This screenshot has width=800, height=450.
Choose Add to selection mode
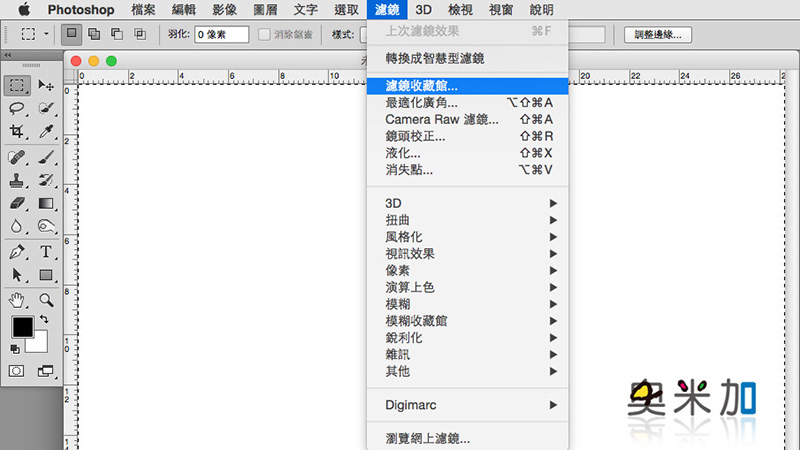94,34
